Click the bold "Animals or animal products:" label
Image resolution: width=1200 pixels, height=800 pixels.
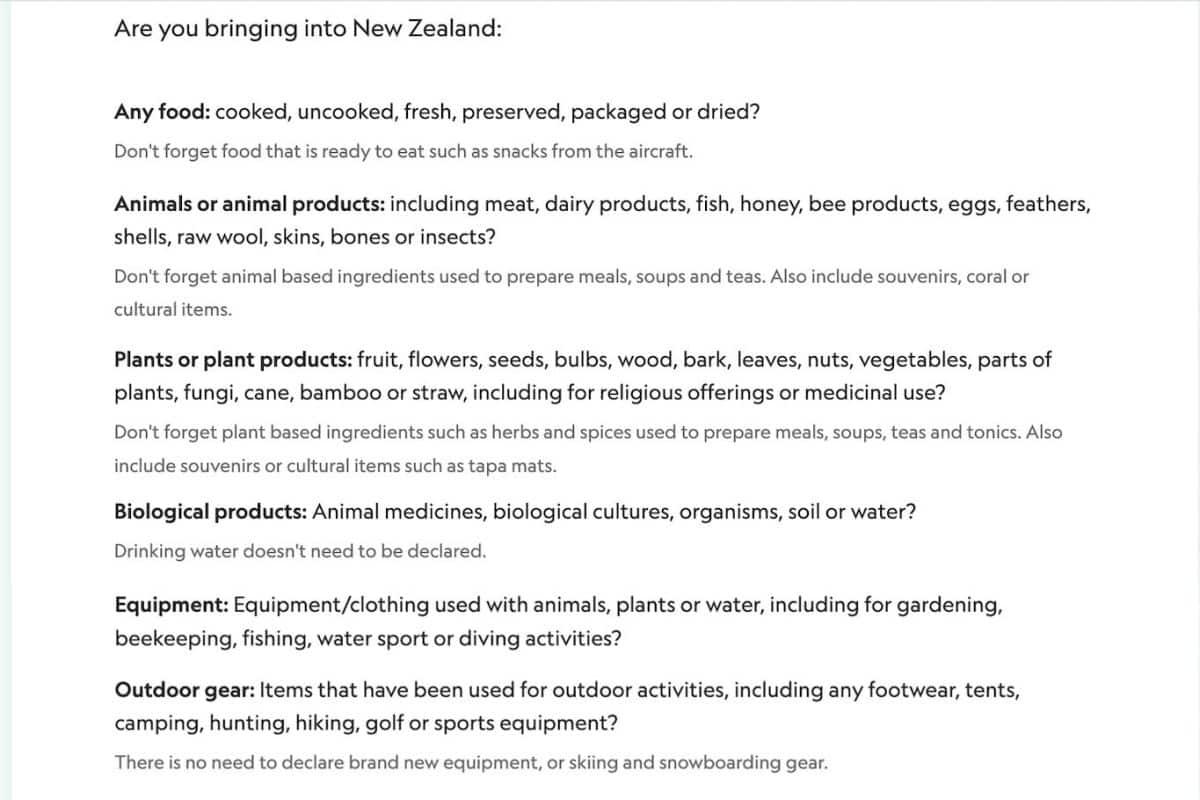point(249,204)
